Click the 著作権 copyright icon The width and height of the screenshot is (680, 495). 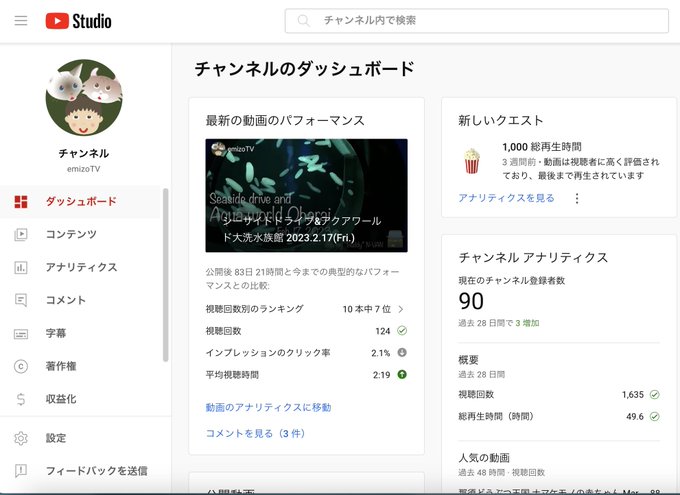coord(21,367)
